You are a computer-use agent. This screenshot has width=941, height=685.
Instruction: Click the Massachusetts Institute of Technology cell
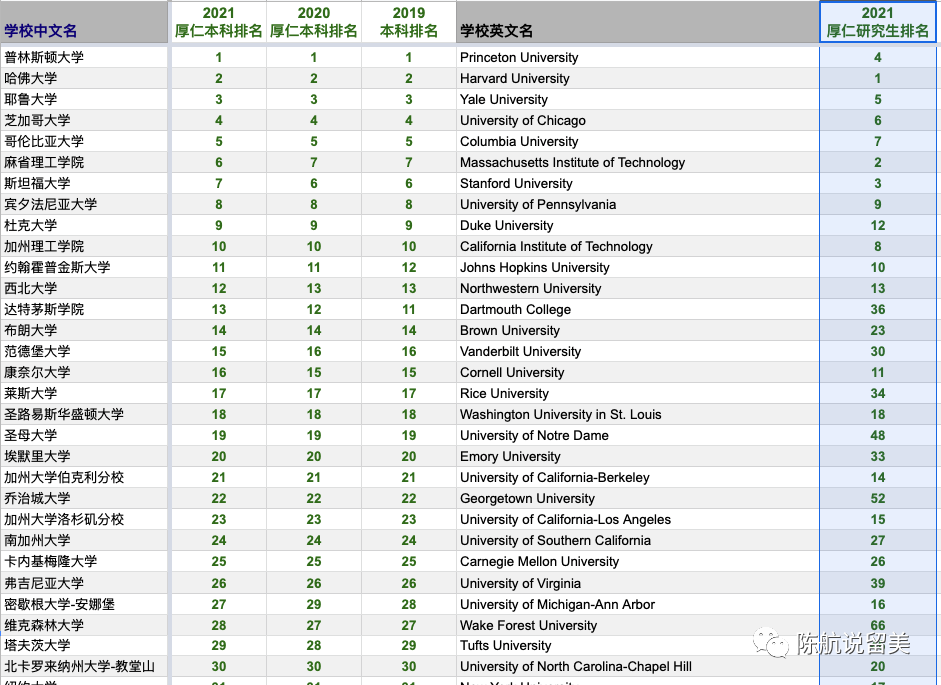tap(572, 162)
